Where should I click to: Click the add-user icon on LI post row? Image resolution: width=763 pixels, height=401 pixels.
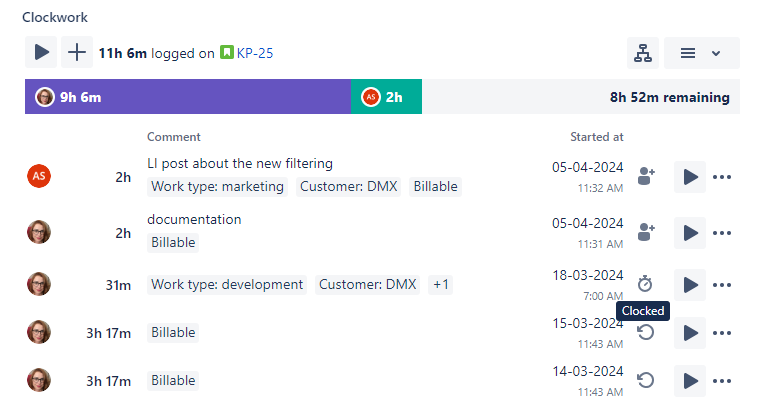(x=646, y=177)
